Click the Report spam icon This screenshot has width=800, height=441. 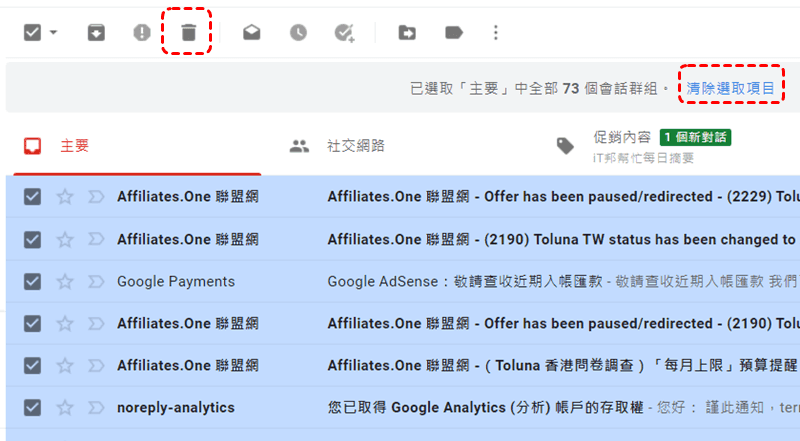click(141, 33)
